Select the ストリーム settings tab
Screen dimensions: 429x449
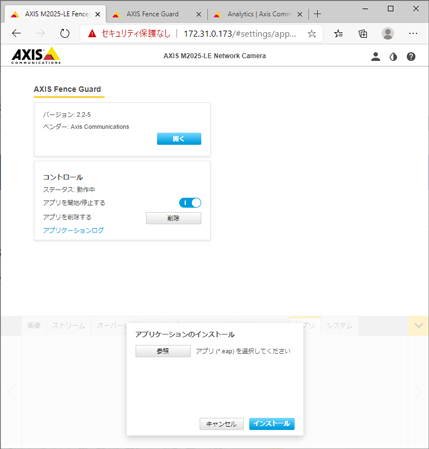tap(69, 326)
